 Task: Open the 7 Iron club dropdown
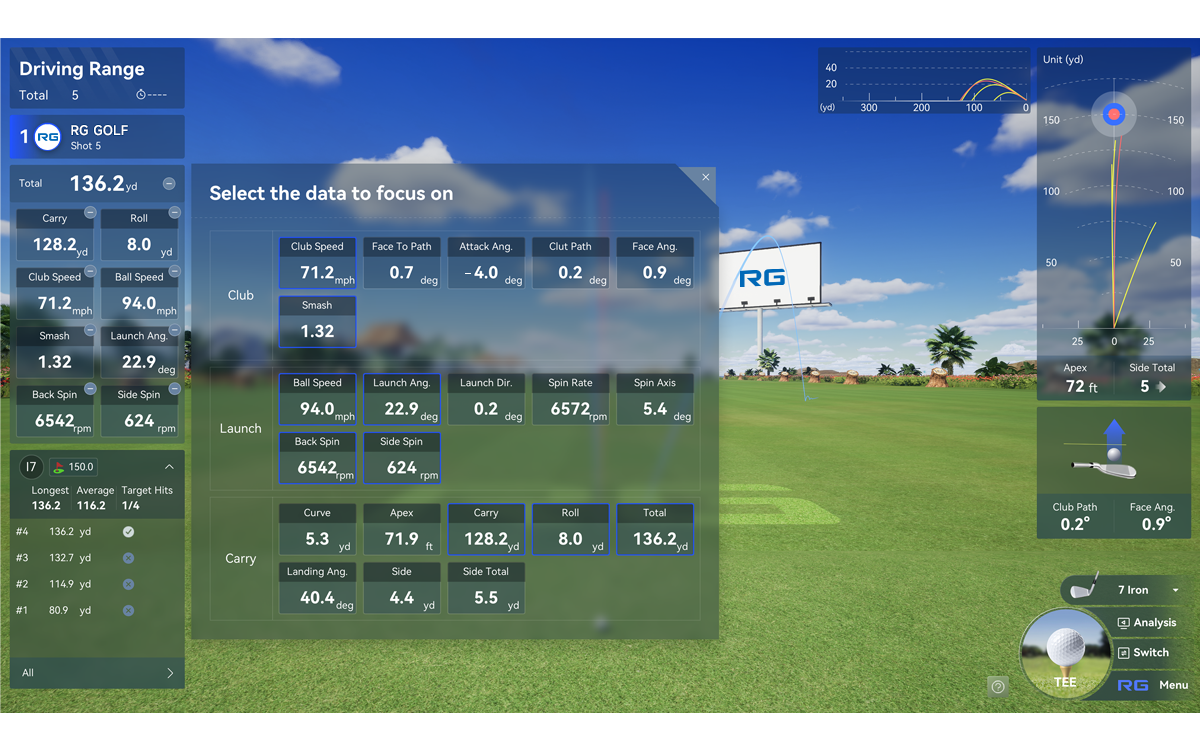tap(1175, 590)
